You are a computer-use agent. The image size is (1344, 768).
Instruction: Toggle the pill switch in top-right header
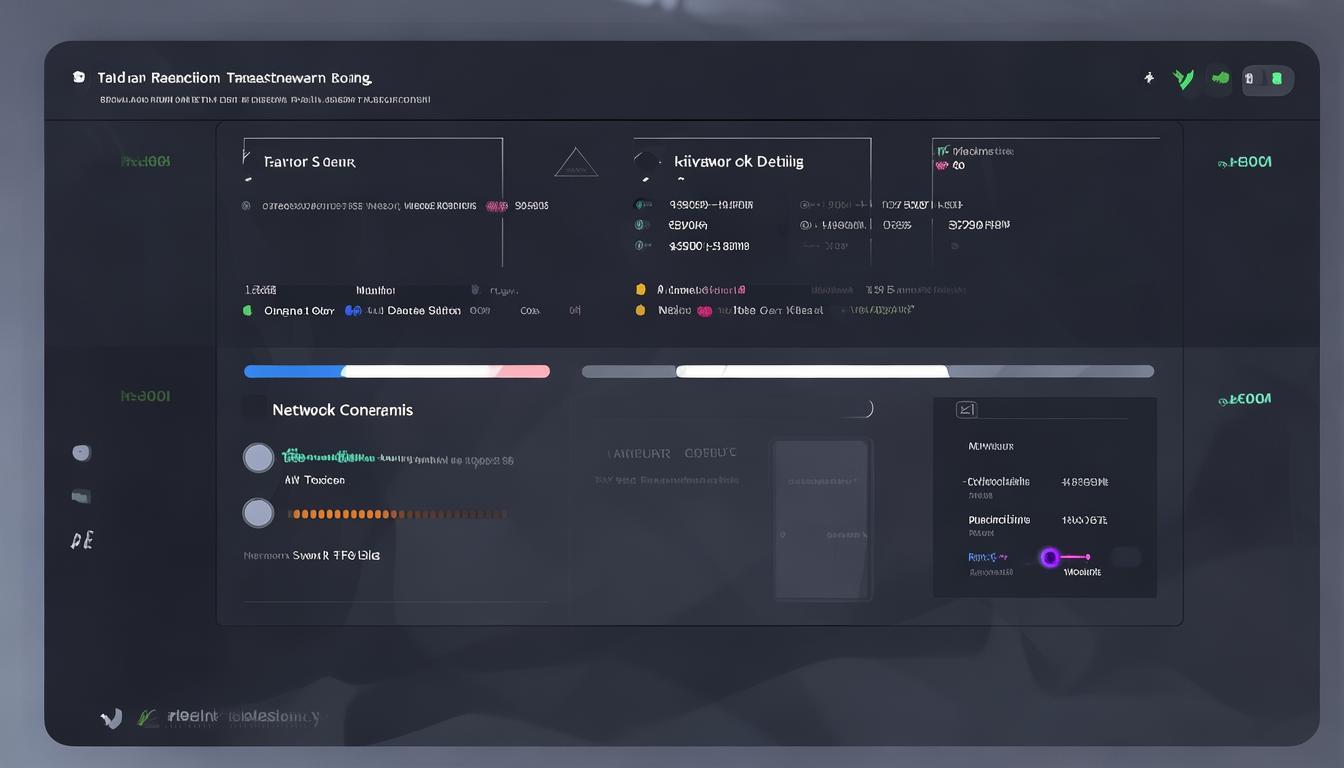tap(1267, 79)
